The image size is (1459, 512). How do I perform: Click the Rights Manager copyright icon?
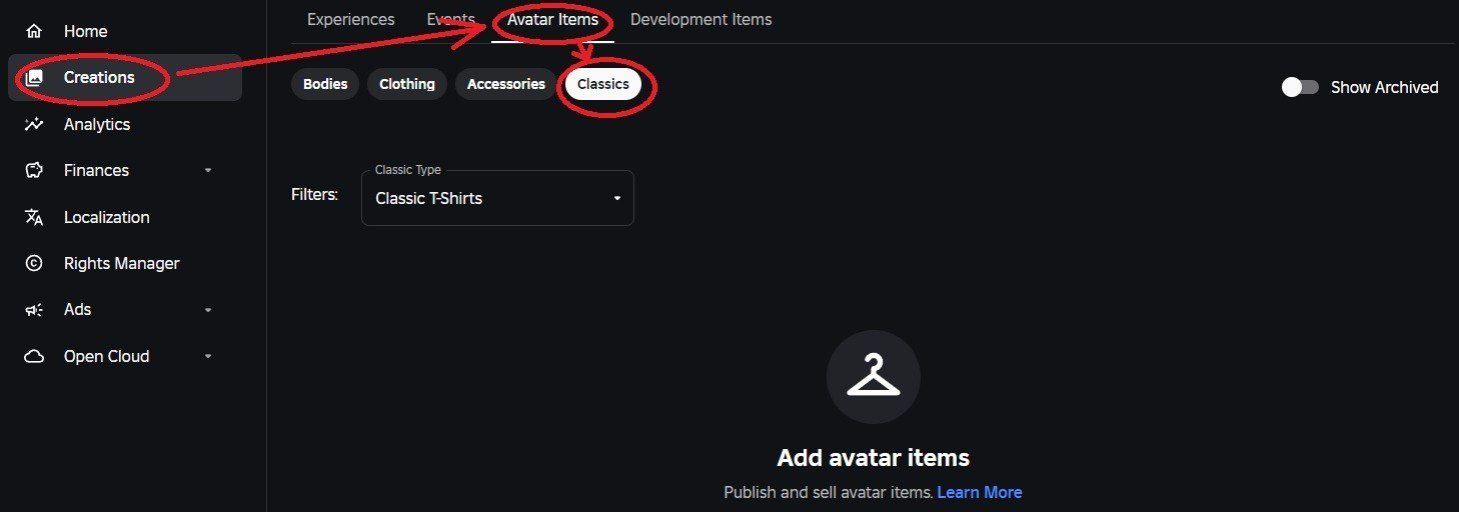point(34,264)
